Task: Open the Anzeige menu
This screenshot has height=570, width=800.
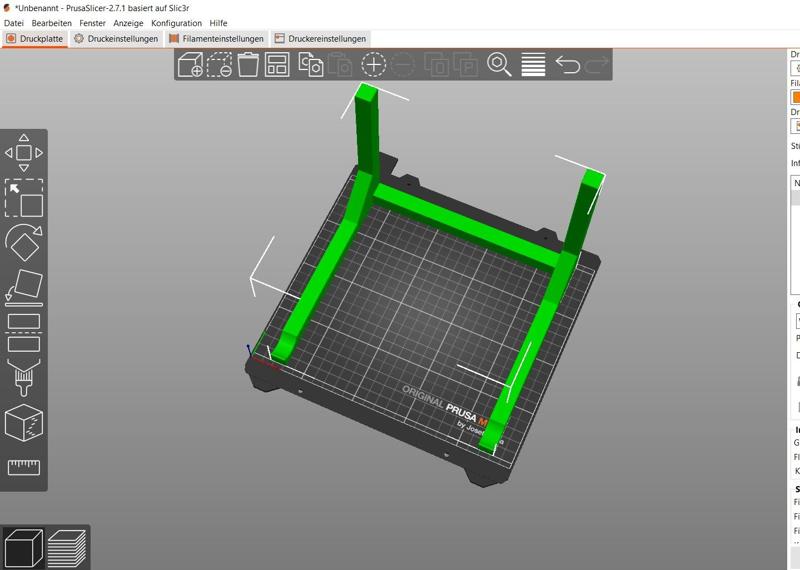Action: click(128, 23)
